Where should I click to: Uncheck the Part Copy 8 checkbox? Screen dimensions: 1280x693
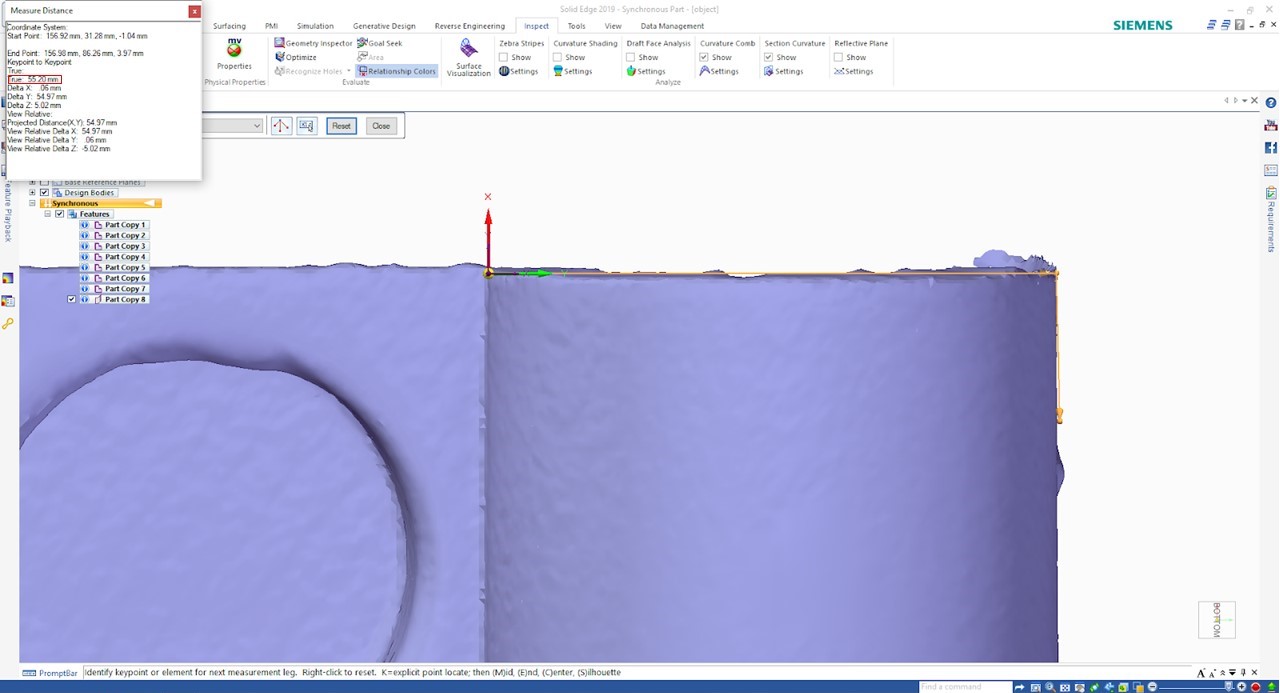pos(71,299)
